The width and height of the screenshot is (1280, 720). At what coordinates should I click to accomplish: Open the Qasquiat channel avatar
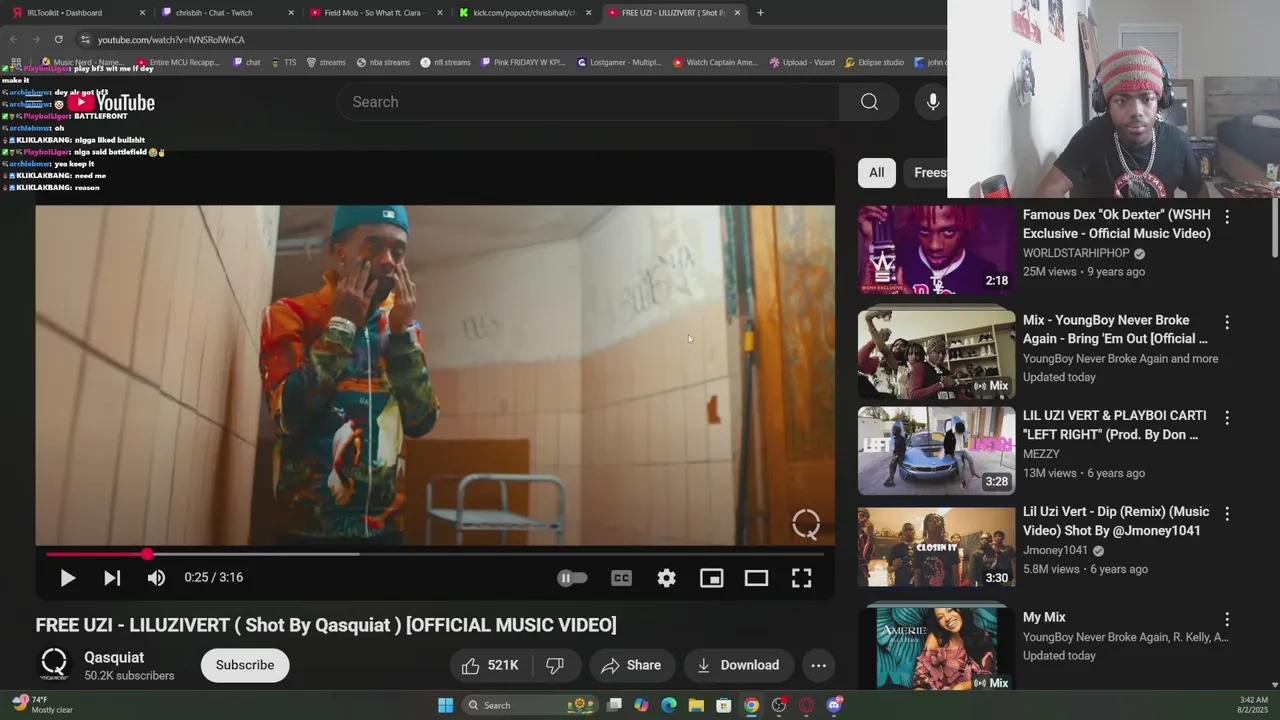[54, 664]
